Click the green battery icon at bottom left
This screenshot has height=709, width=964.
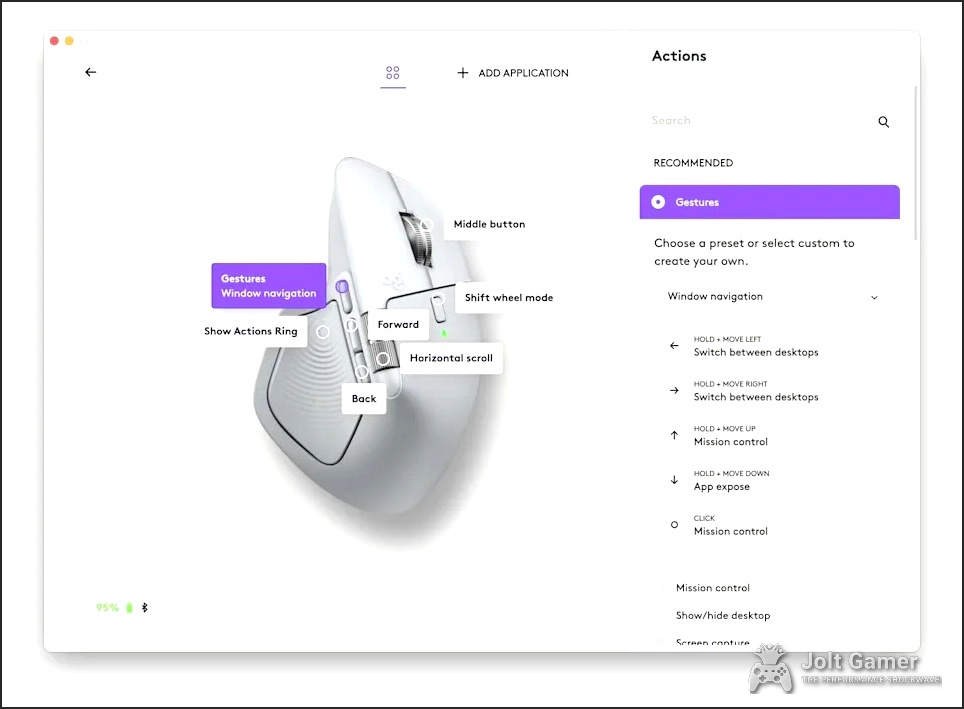[x=129, y=607]
